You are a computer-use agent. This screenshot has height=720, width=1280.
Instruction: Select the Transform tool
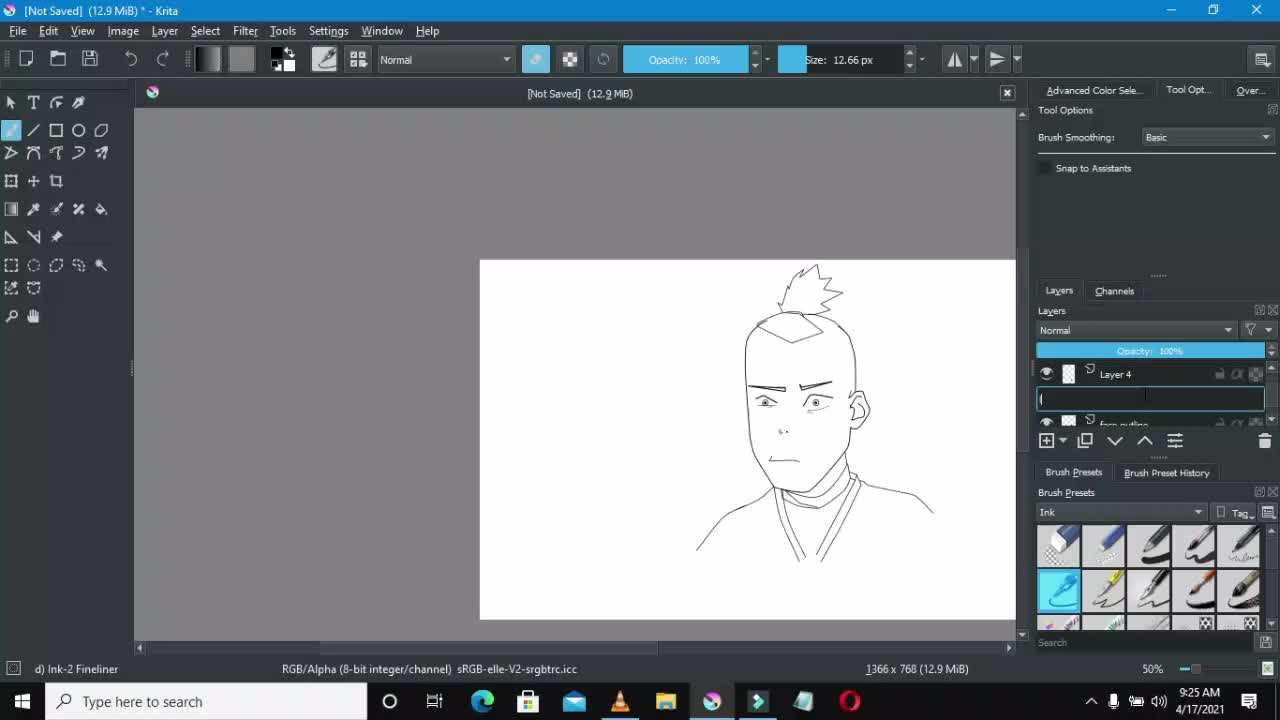point(11,181)
